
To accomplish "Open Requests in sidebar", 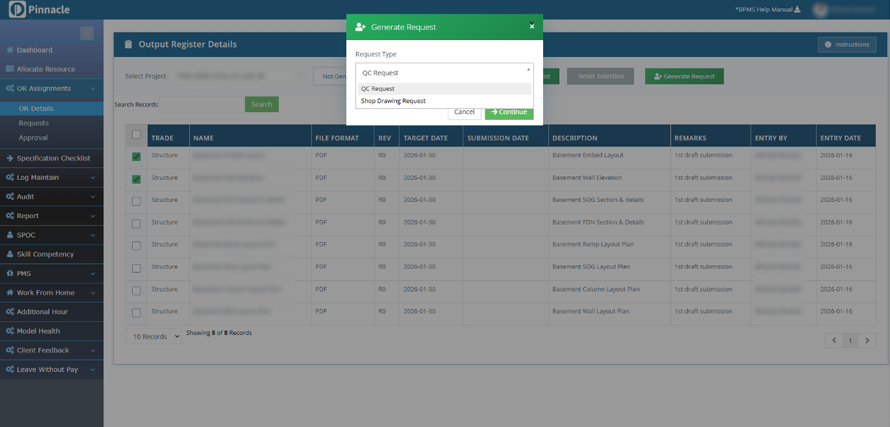I will click(x=33, y=123).
